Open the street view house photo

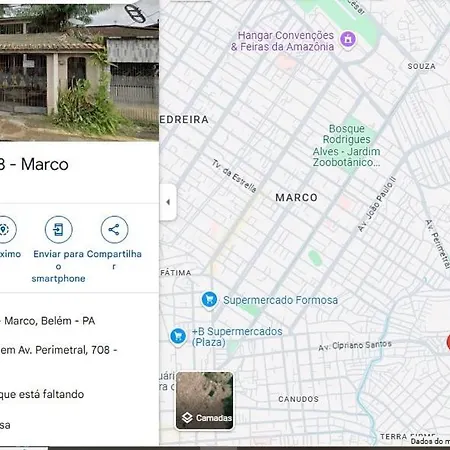pyautogui.click(x=79, y=70)
